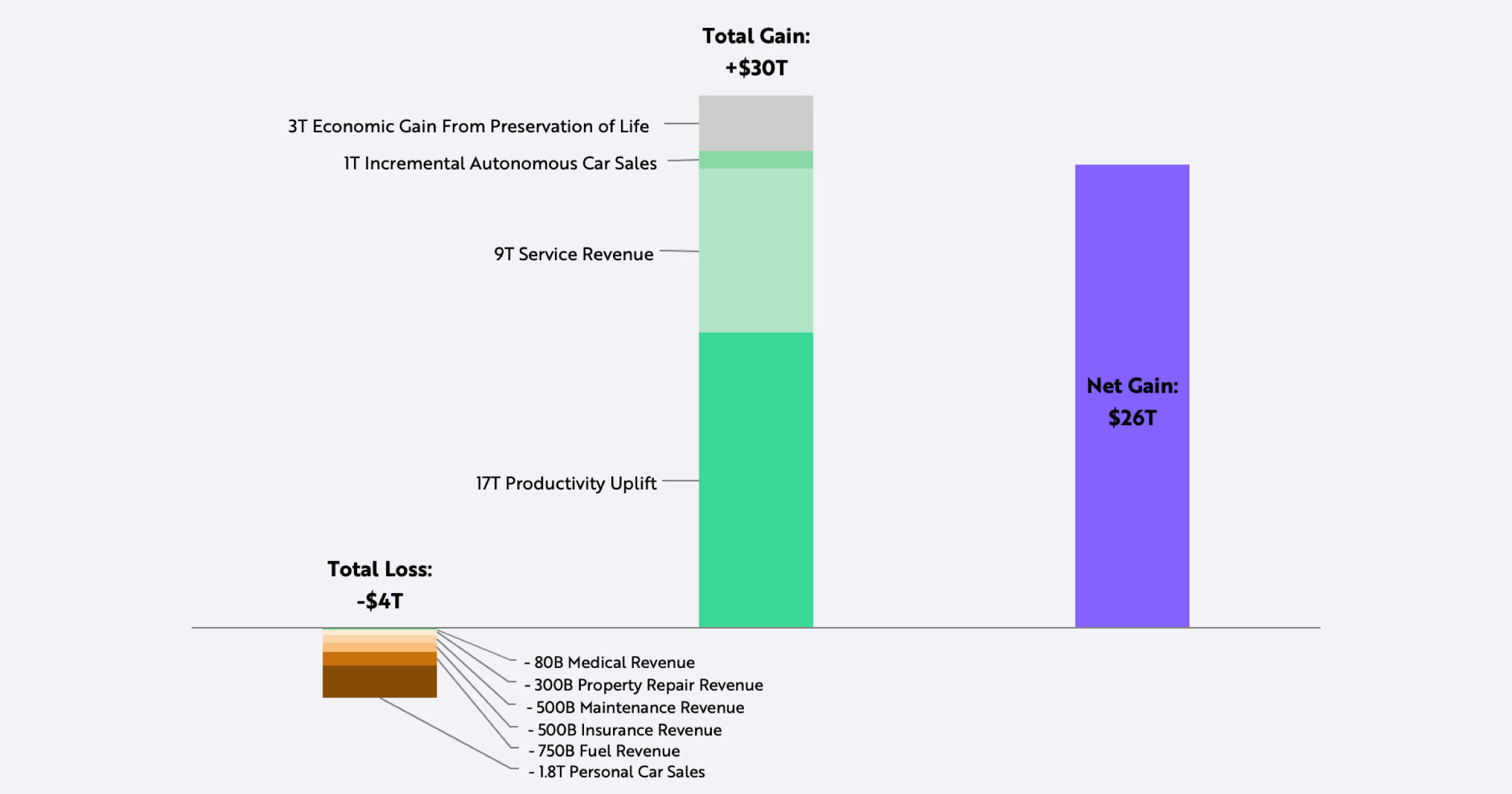Screen dimensions: 1512x794
Task: Select the dark green Productivity Uplift segment
Action: tap(755, 479)
